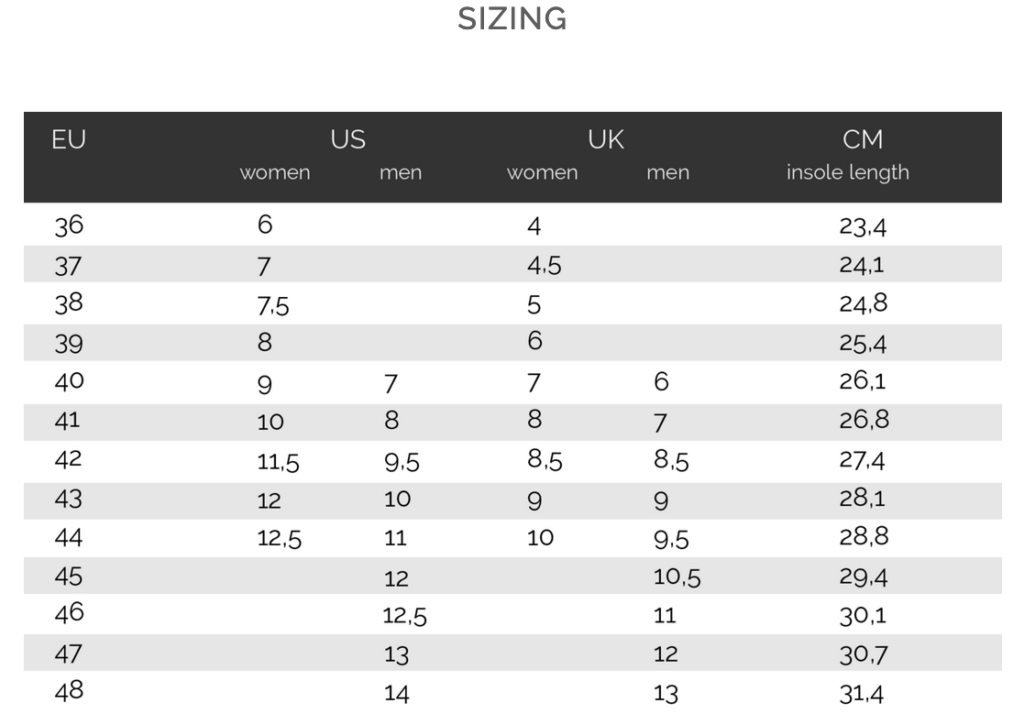Click UK women size 4,5
1024x714 pixels.
tap(545, 266)
